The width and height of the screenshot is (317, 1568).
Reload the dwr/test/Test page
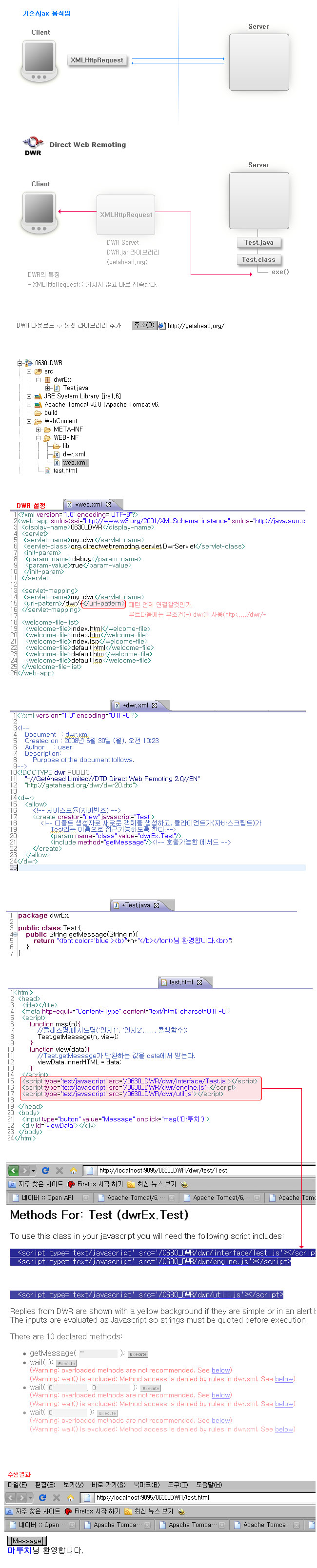pos(45,1170)
